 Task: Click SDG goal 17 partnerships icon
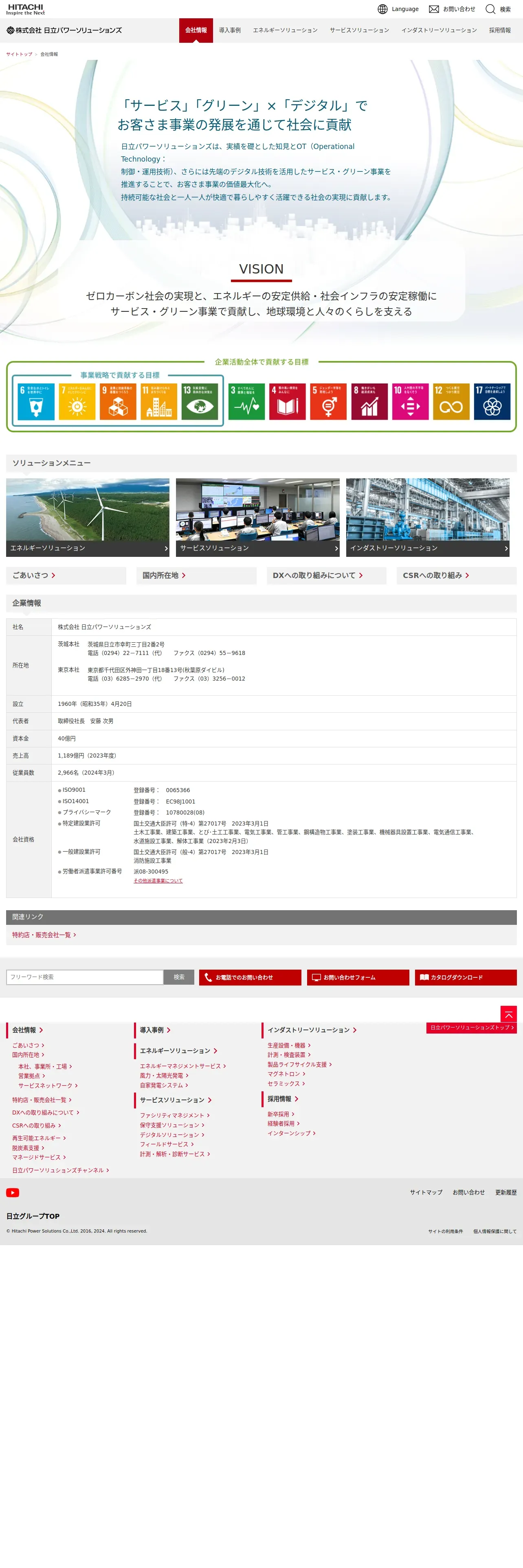click(492, 402)
